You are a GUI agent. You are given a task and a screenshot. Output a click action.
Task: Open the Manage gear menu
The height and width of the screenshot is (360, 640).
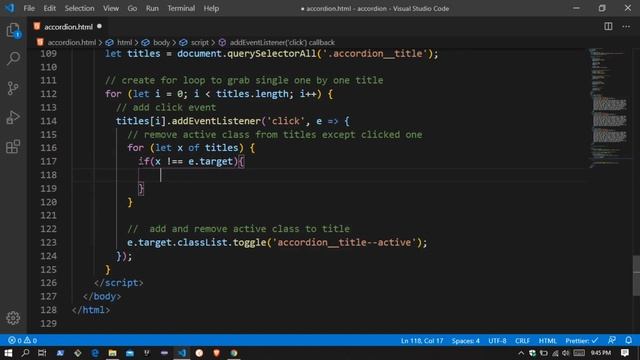pyautogui.click(x=13, y=318)
